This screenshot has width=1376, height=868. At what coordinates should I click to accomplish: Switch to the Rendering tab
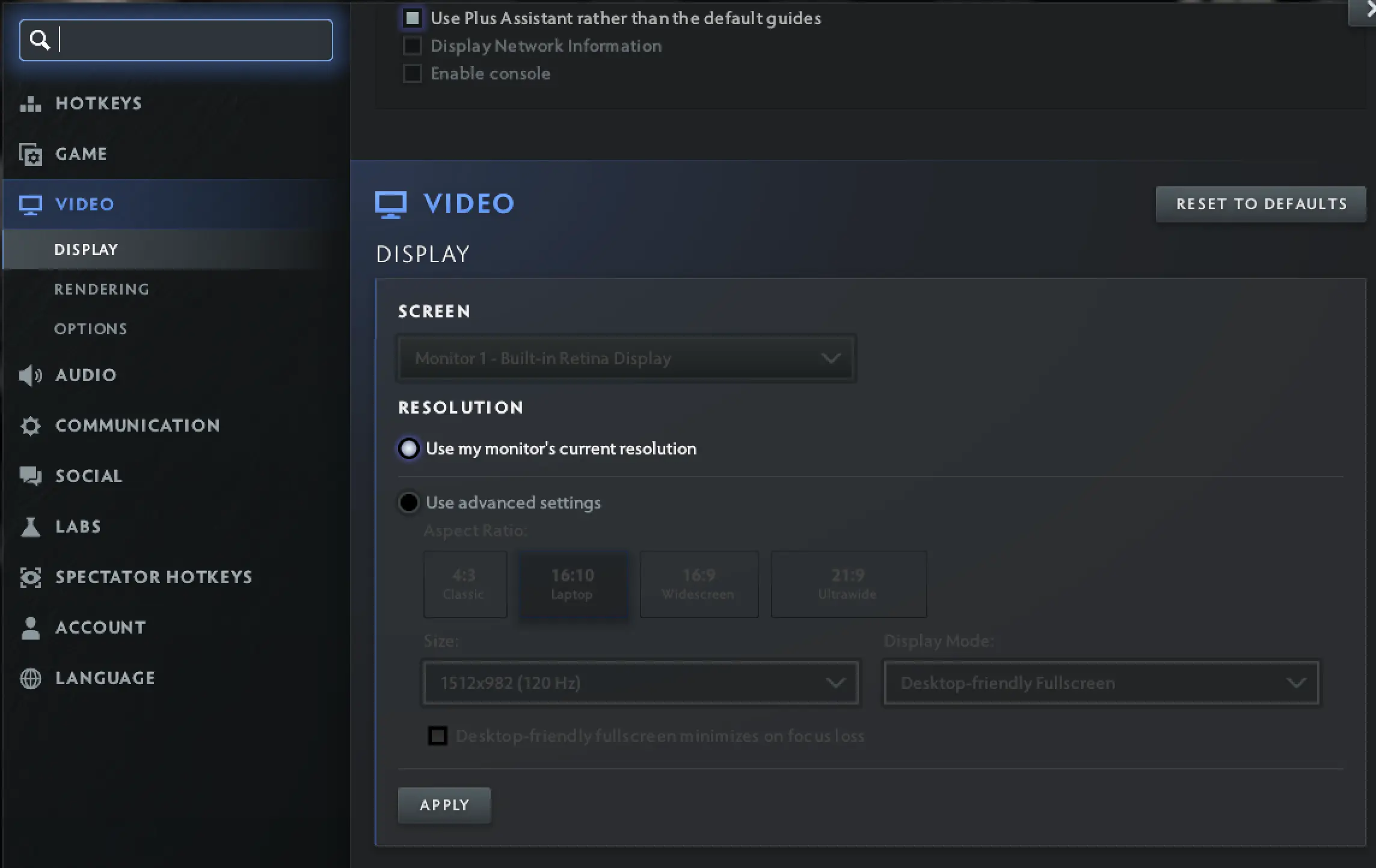(x=102, y=289)
